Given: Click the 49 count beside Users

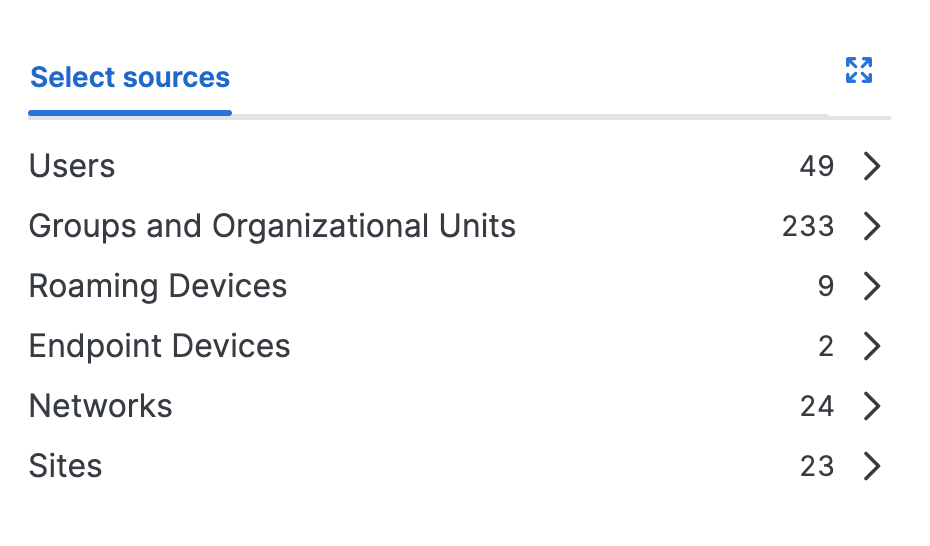Looking at the screenshot, I should [817, 166].
